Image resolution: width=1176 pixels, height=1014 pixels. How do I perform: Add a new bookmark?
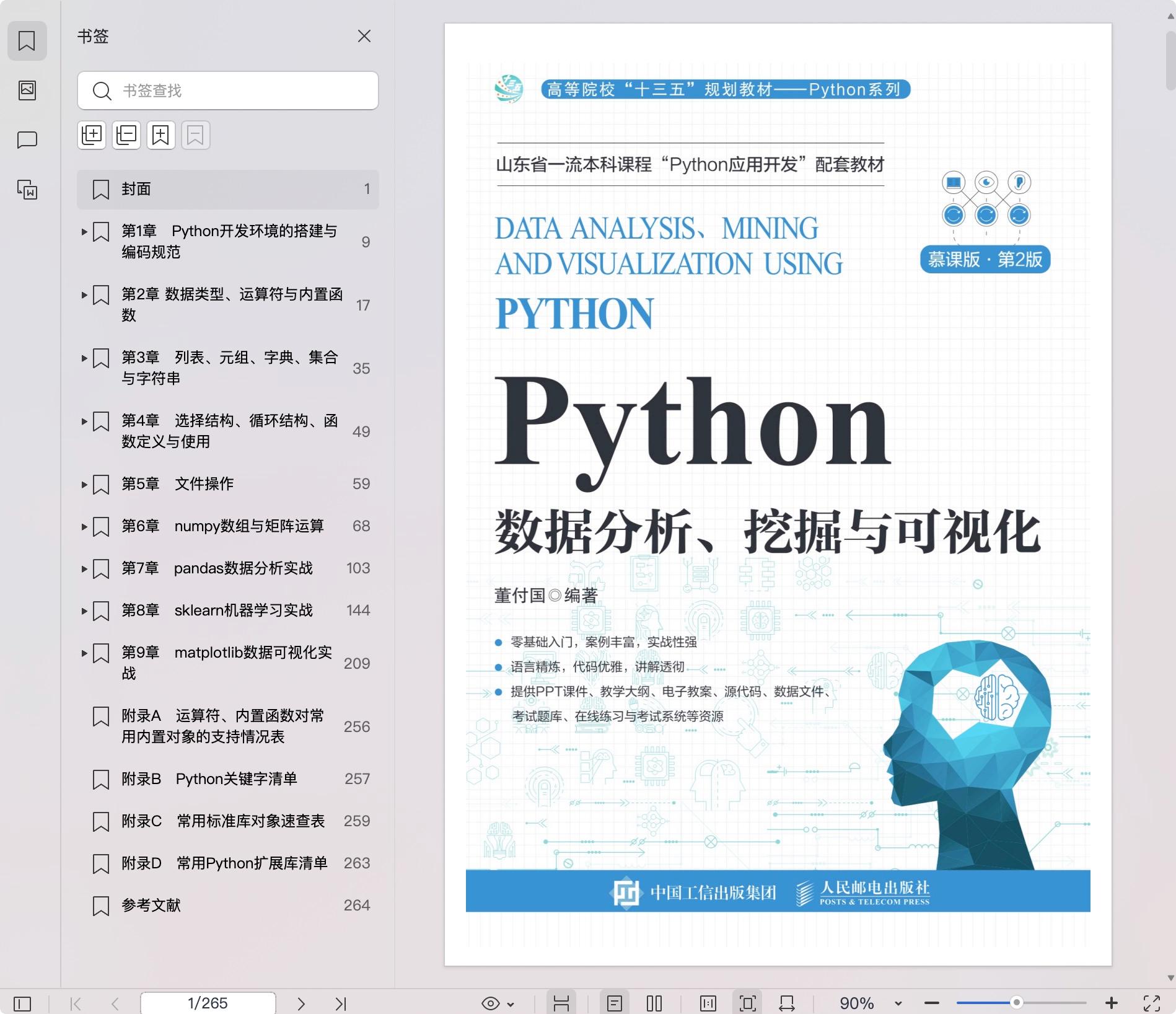point(160,134)
